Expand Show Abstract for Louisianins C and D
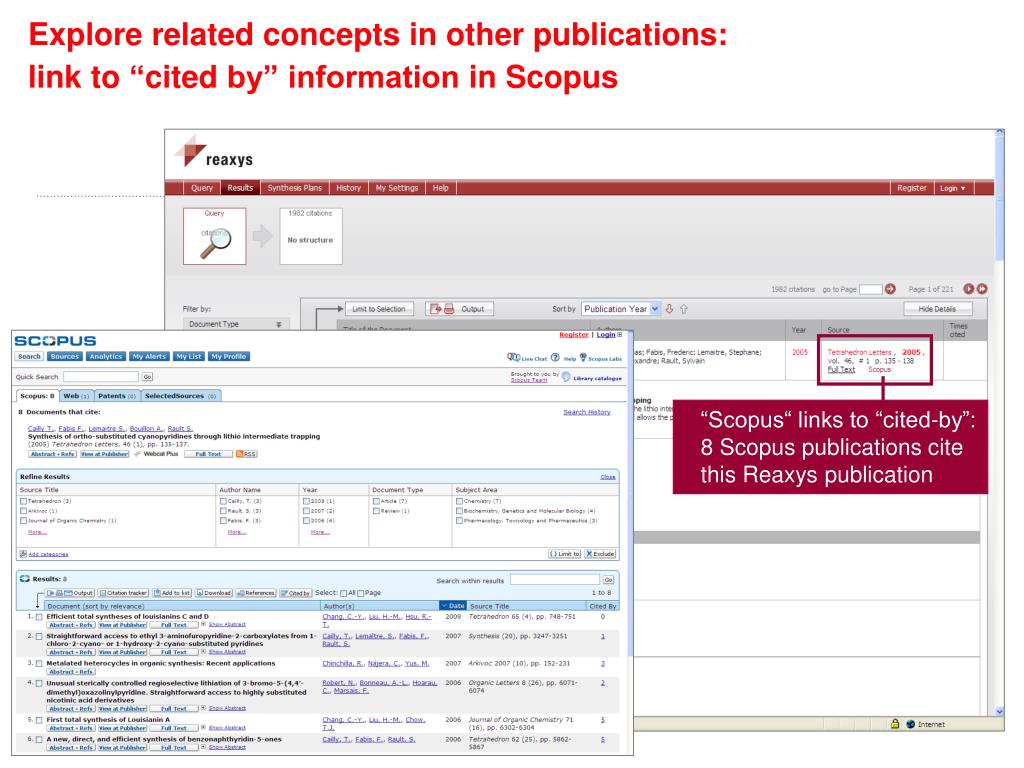 point(227,625)
